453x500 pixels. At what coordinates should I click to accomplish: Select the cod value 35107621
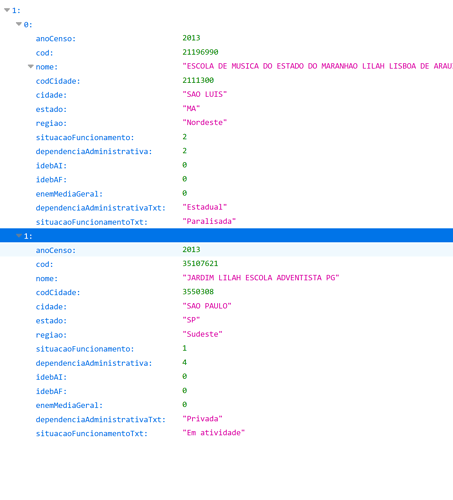click(x=200, y=264)
